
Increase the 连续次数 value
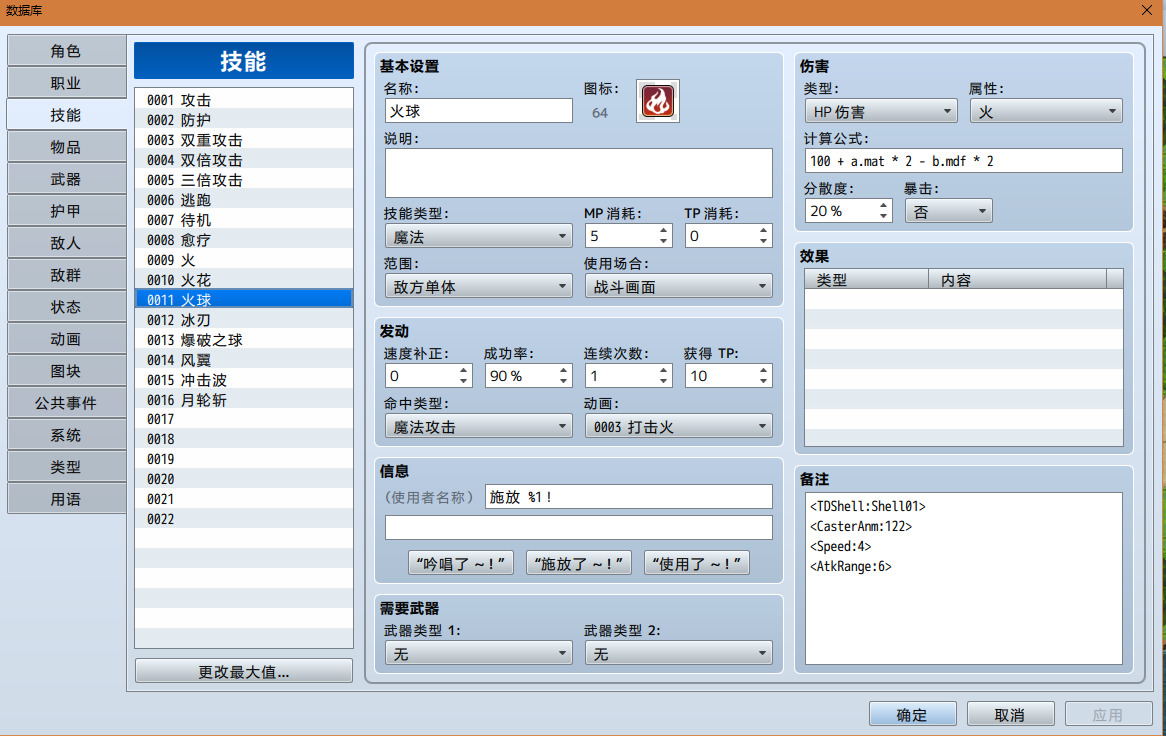point(663,370)
